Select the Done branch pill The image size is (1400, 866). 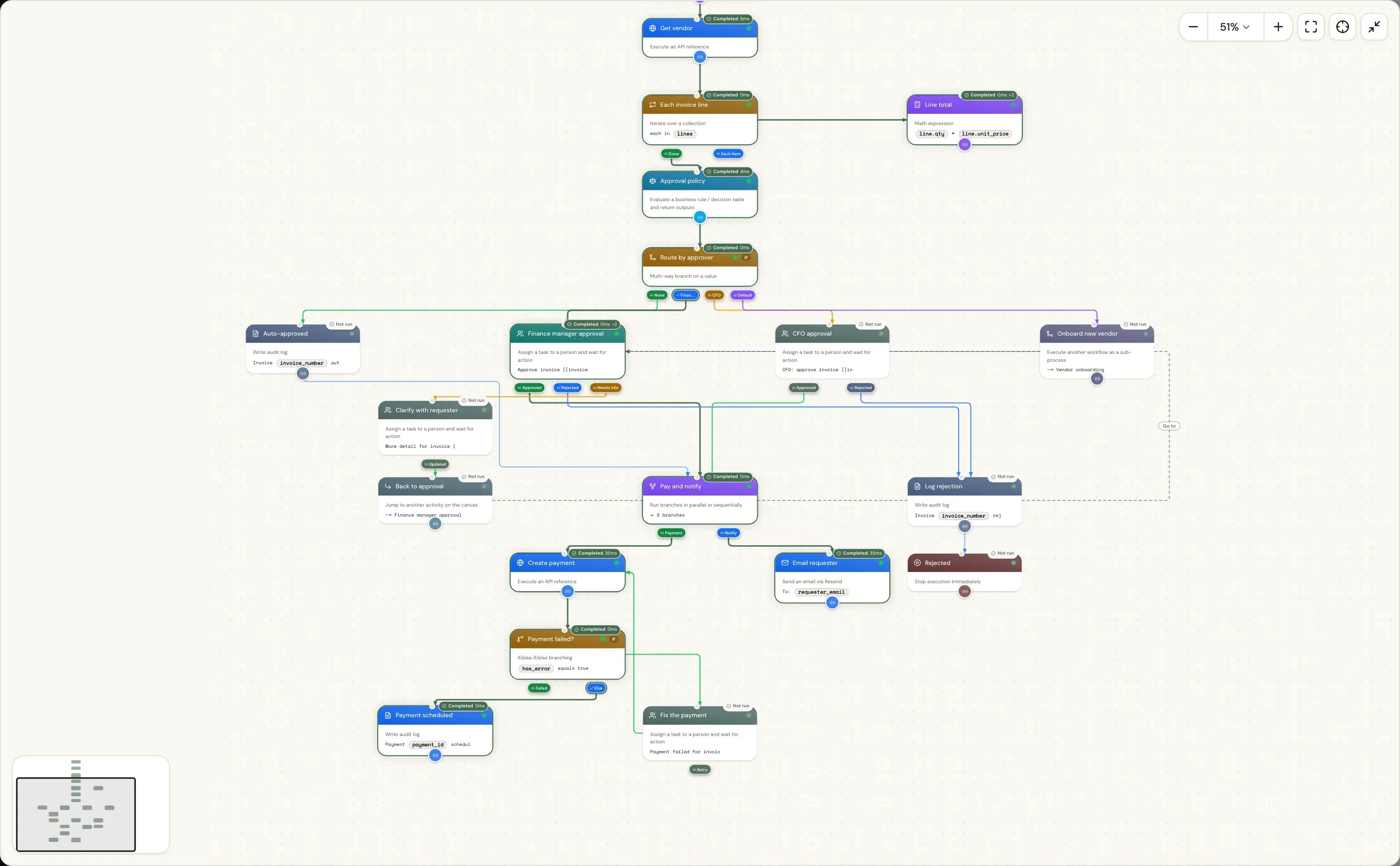(671, 154)
